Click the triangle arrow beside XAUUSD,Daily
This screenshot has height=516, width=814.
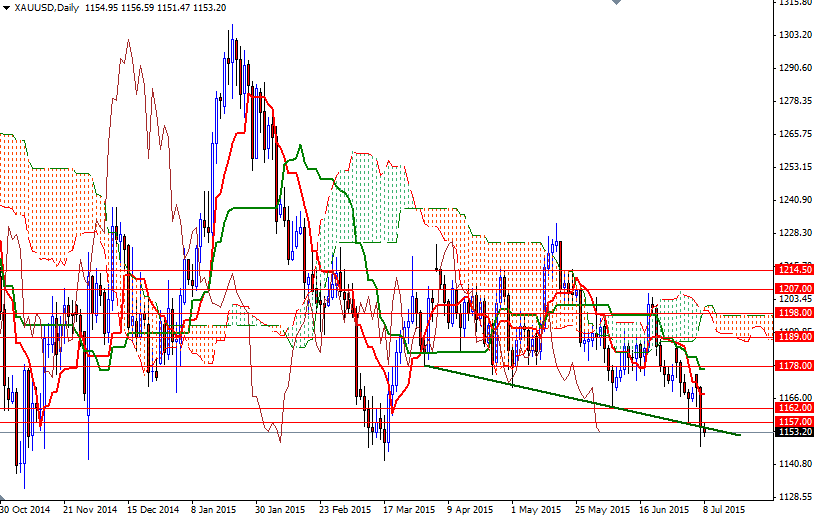coord(7,8)
